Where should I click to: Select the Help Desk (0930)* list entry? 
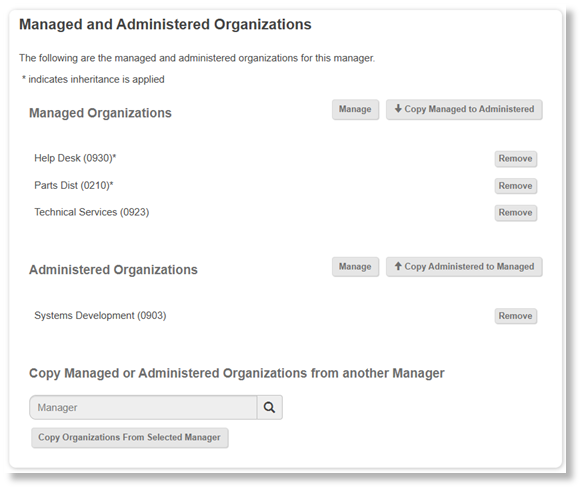click(75, 158)
